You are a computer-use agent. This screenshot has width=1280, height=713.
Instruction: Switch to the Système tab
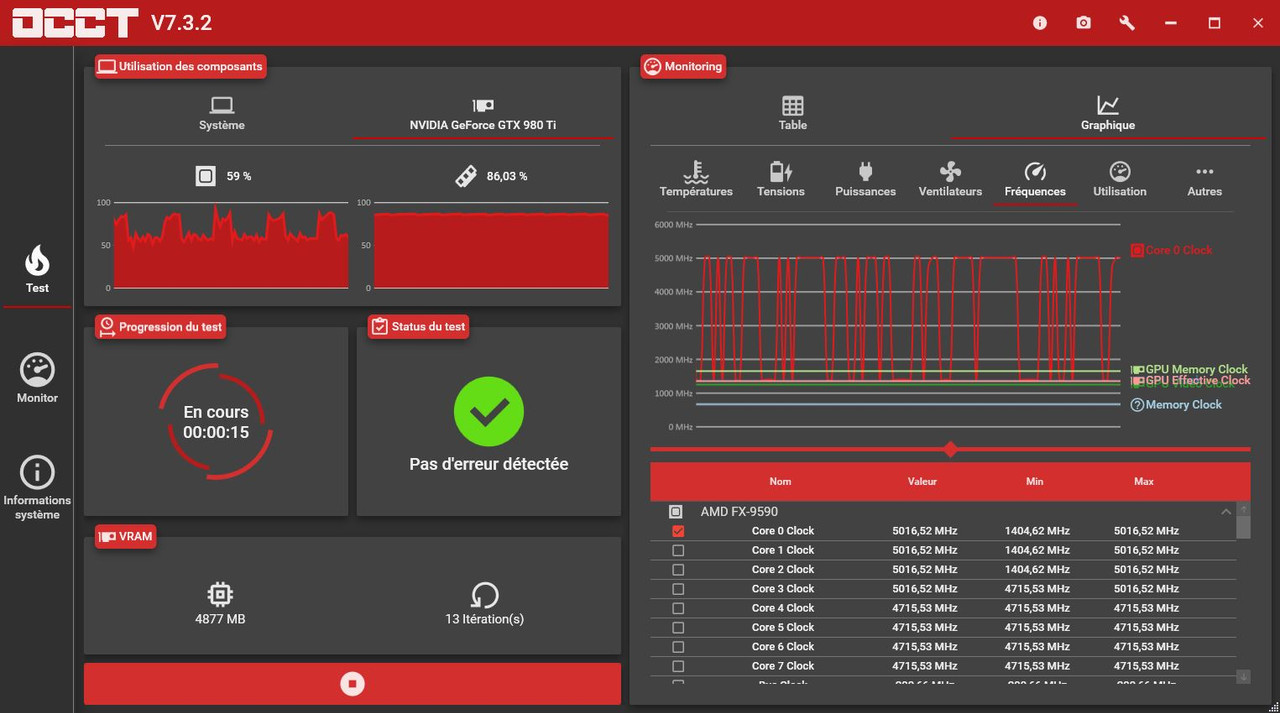pyautogui.click(x=222, y=114)
